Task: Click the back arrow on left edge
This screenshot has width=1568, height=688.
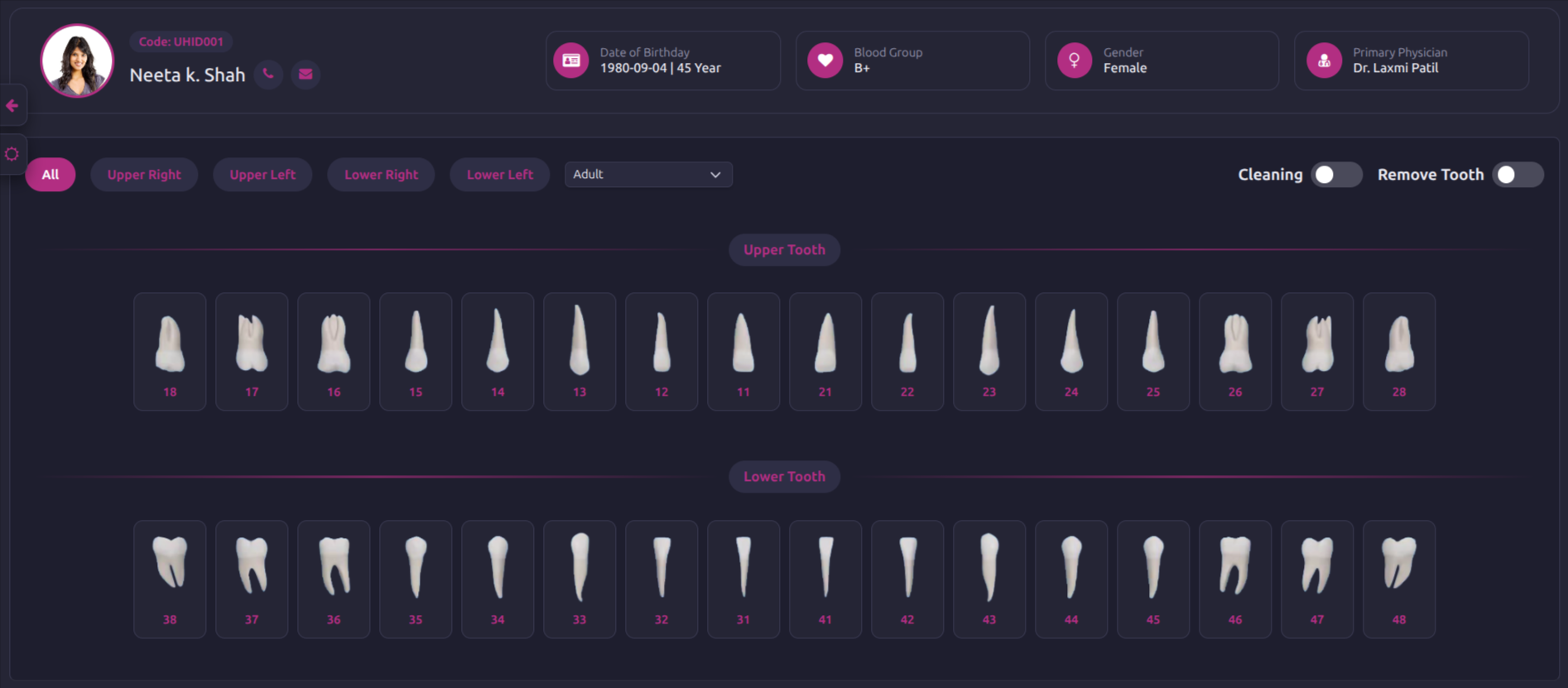Action: coord(12,106)
